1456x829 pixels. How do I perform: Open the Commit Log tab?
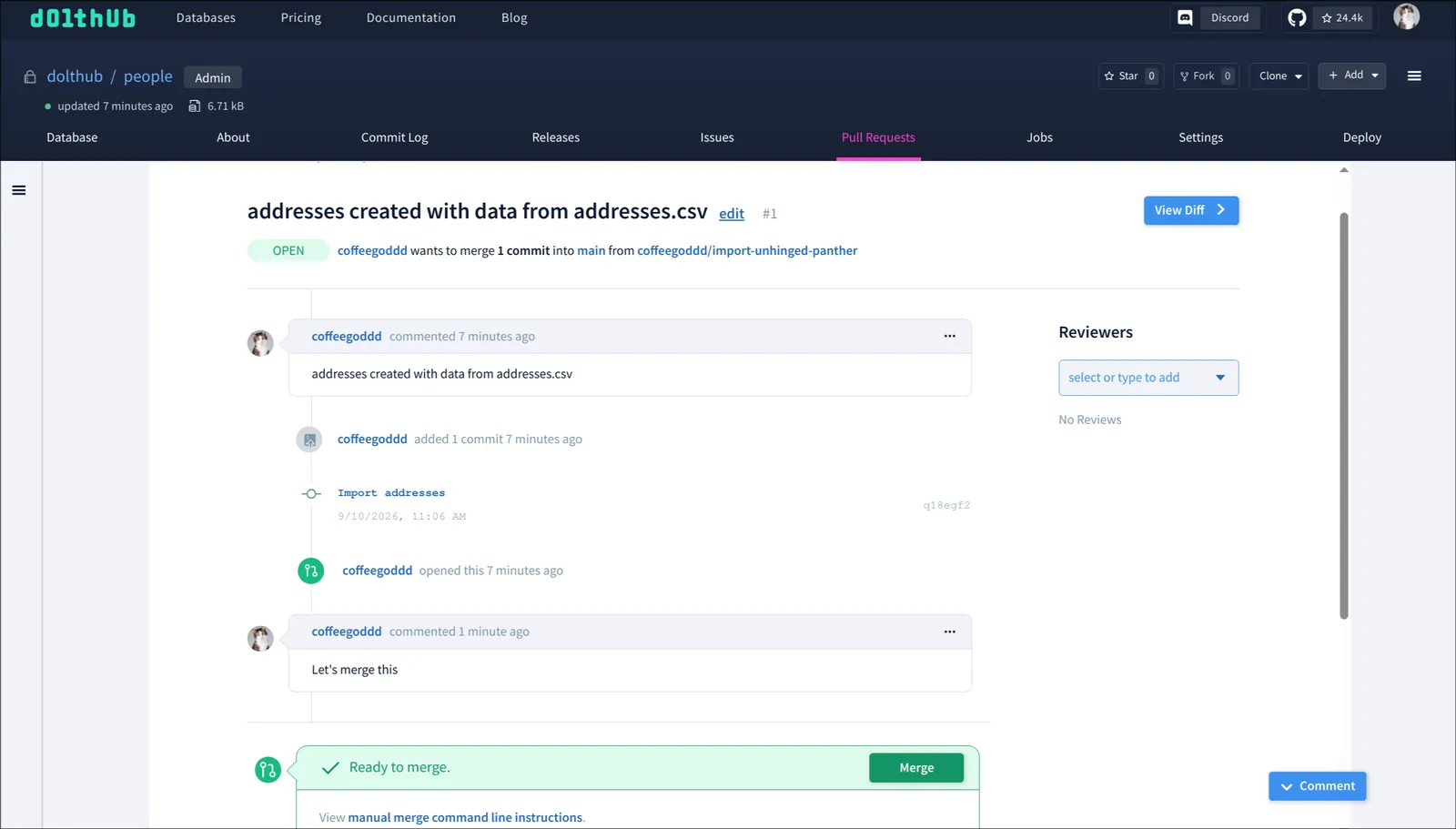coord(394,137)
